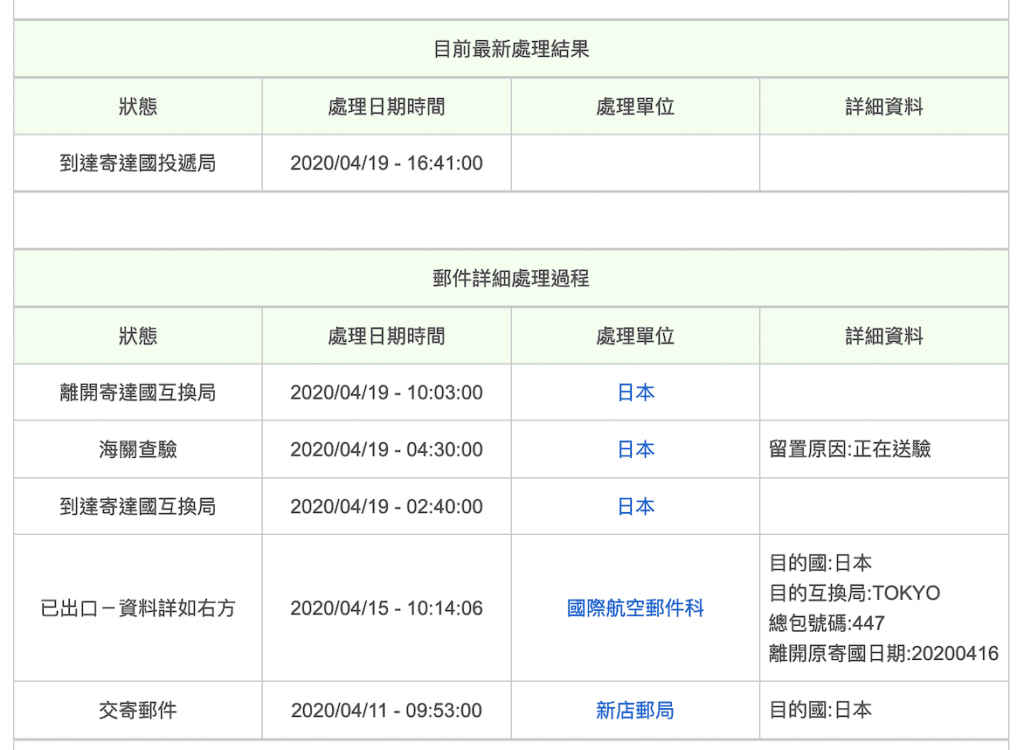Click timestamp 2020/04/11 - 09:53:00
Screen dimensions: 1024x750
tap(386, 710)
